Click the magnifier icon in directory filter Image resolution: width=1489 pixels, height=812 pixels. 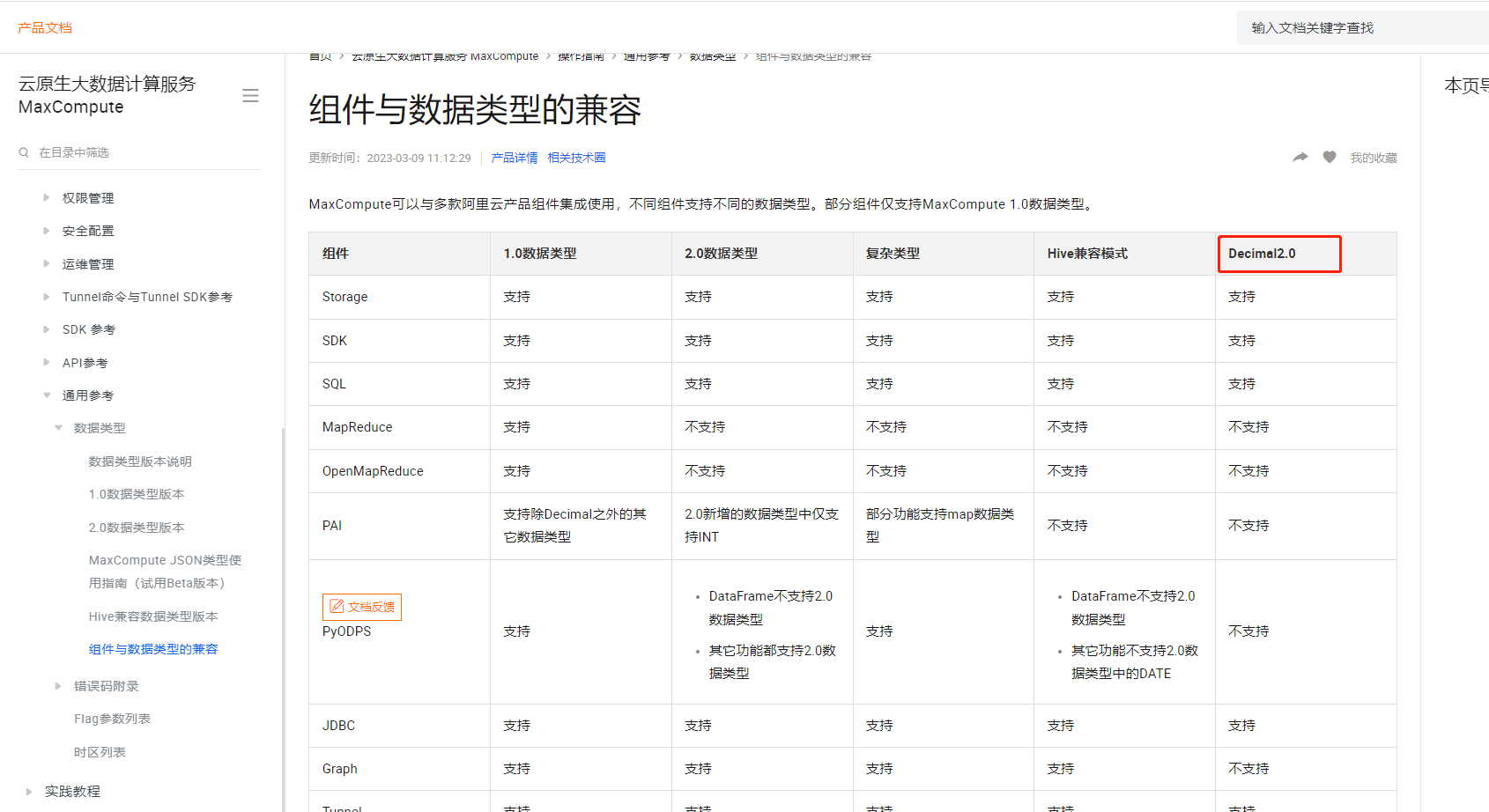click(24, 152)
